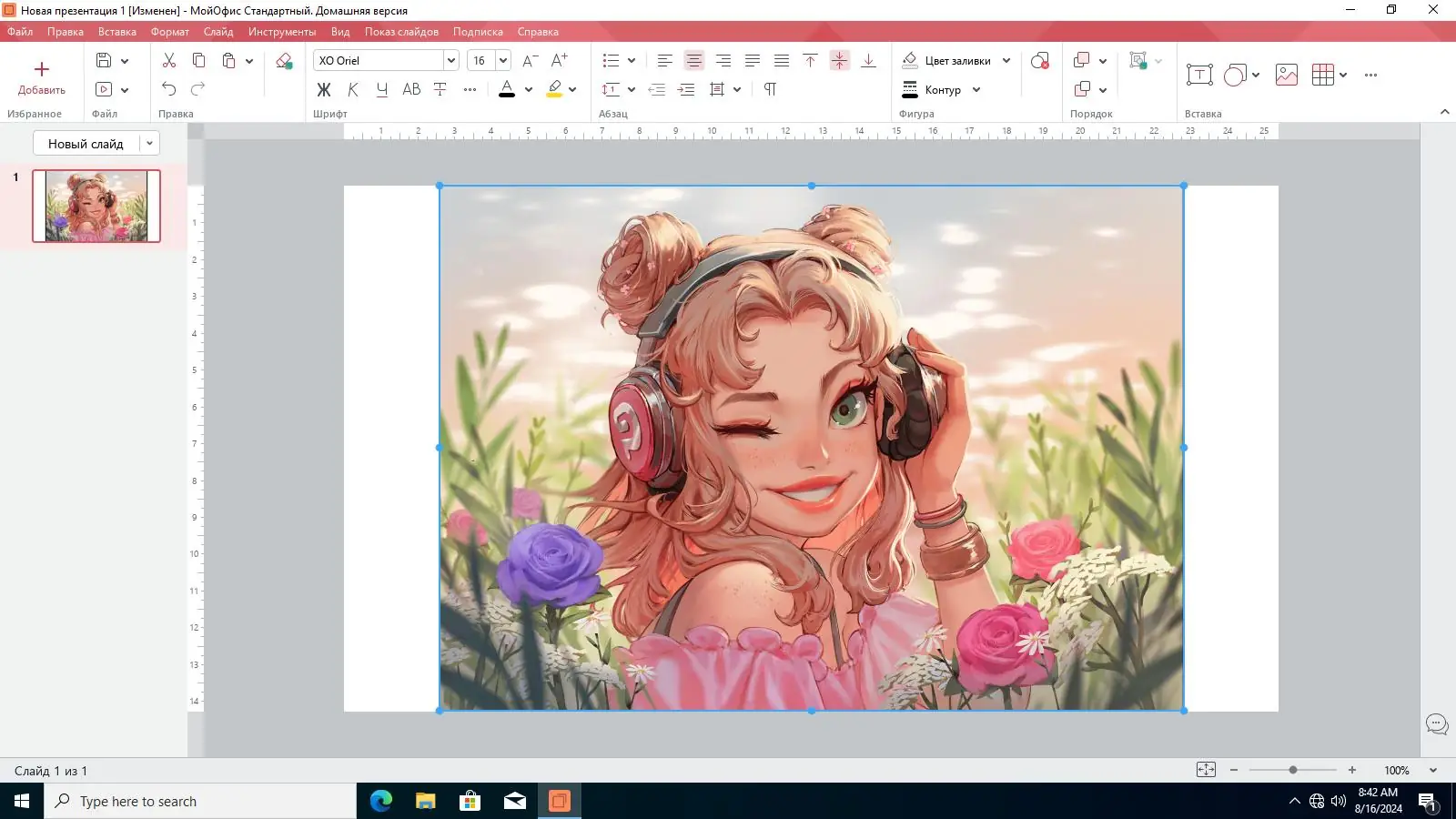This screenshot has width=1456, height=819.
Task: Open the comments panel icon
Action: click(x=1437, y=724)
